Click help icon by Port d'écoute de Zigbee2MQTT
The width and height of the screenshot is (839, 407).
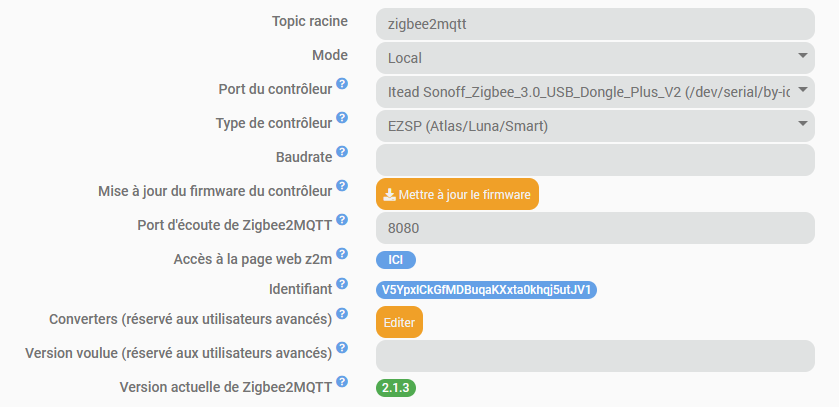[x=342, y=220]
